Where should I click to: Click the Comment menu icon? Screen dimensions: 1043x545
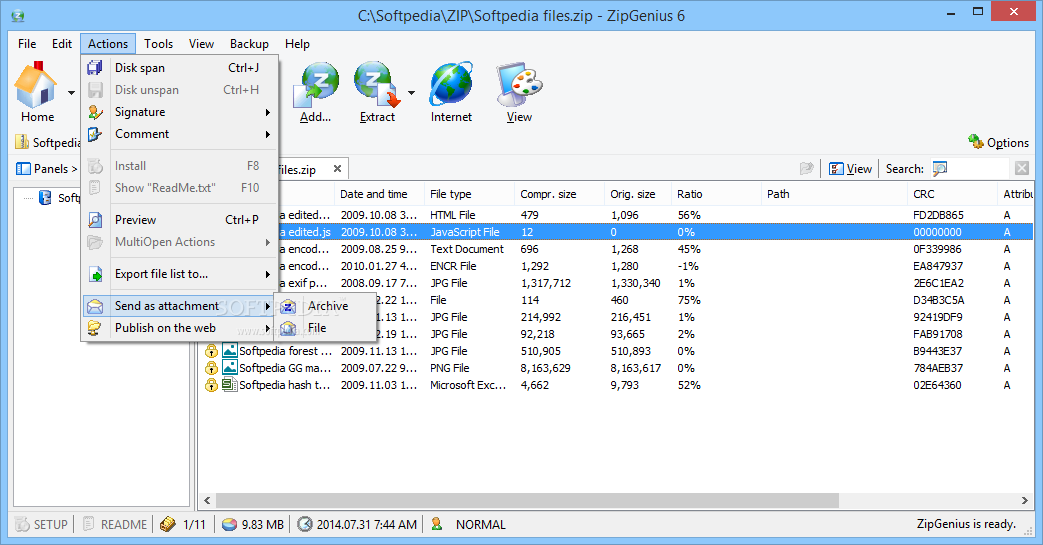click(x=95, y=134)
